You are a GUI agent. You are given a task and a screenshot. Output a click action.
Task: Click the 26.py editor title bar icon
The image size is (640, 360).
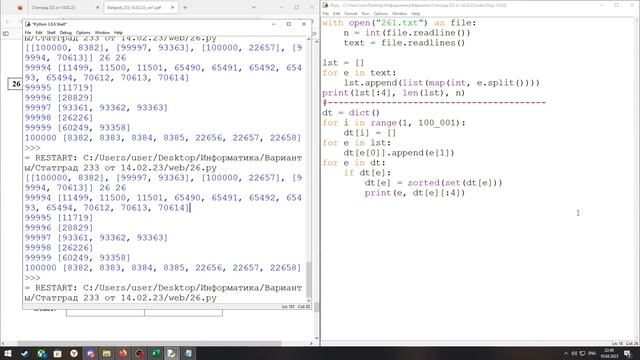click(x=326, y=5)
